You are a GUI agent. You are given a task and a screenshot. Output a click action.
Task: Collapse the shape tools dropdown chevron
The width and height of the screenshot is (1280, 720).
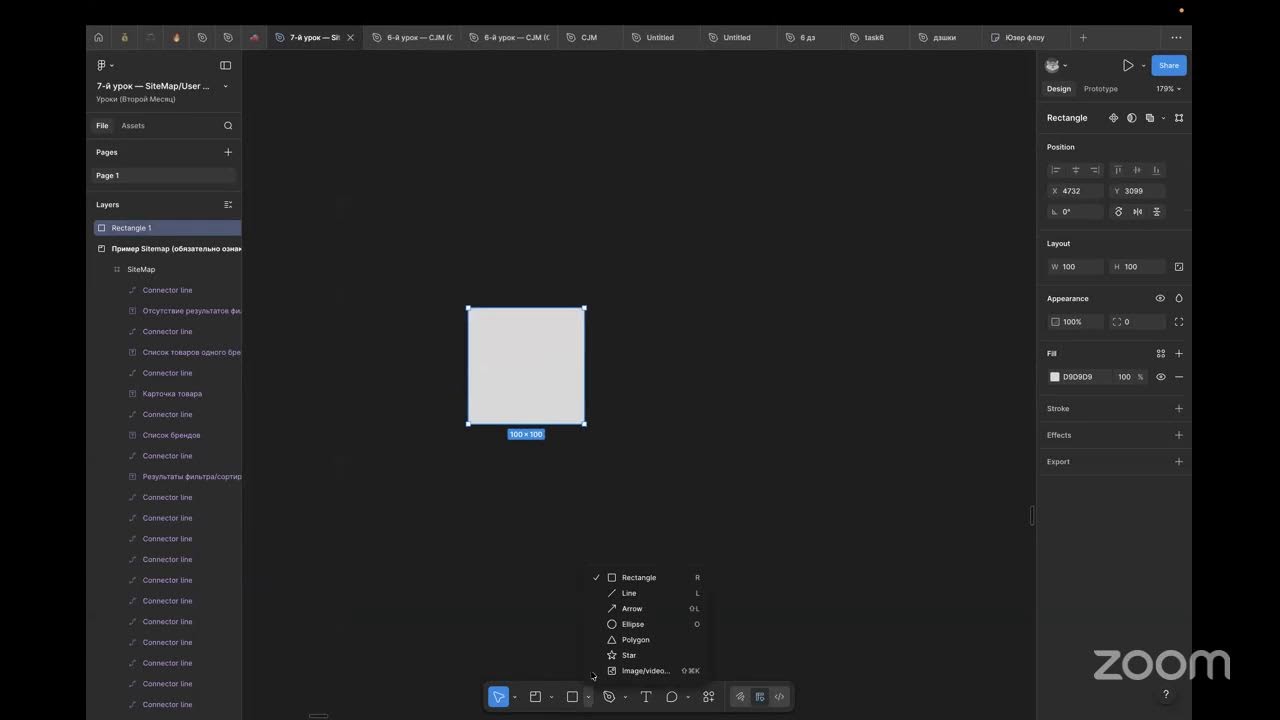click(x=588, y=697)
